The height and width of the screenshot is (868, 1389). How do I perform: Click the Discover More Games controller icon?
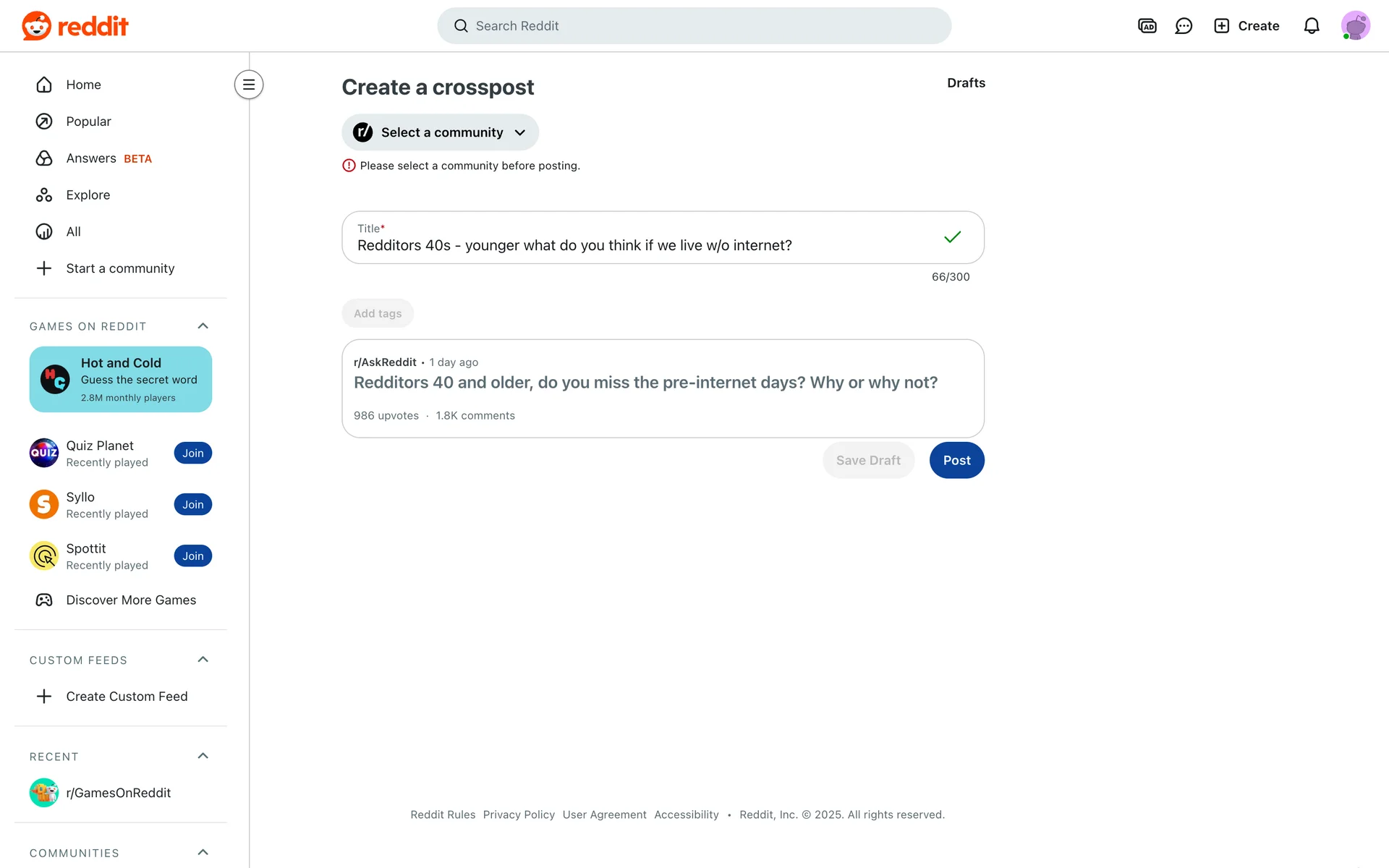coord(44,600)
